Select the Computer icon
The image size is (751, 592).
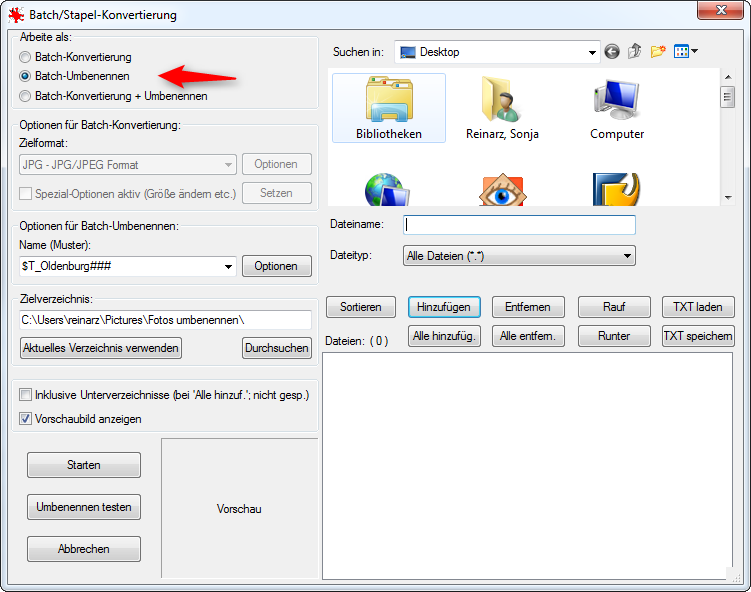617,108
